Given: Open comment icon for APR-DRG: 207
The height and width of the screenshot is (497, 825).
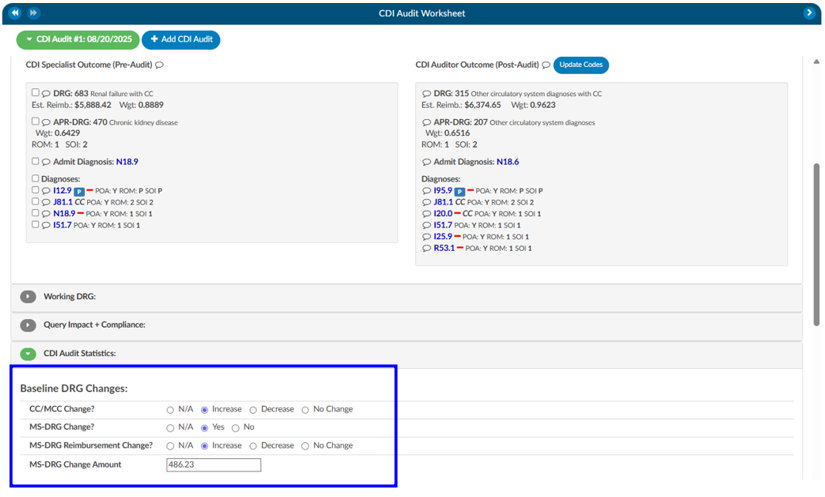Looking at the screenshot, I should (427, 122).
